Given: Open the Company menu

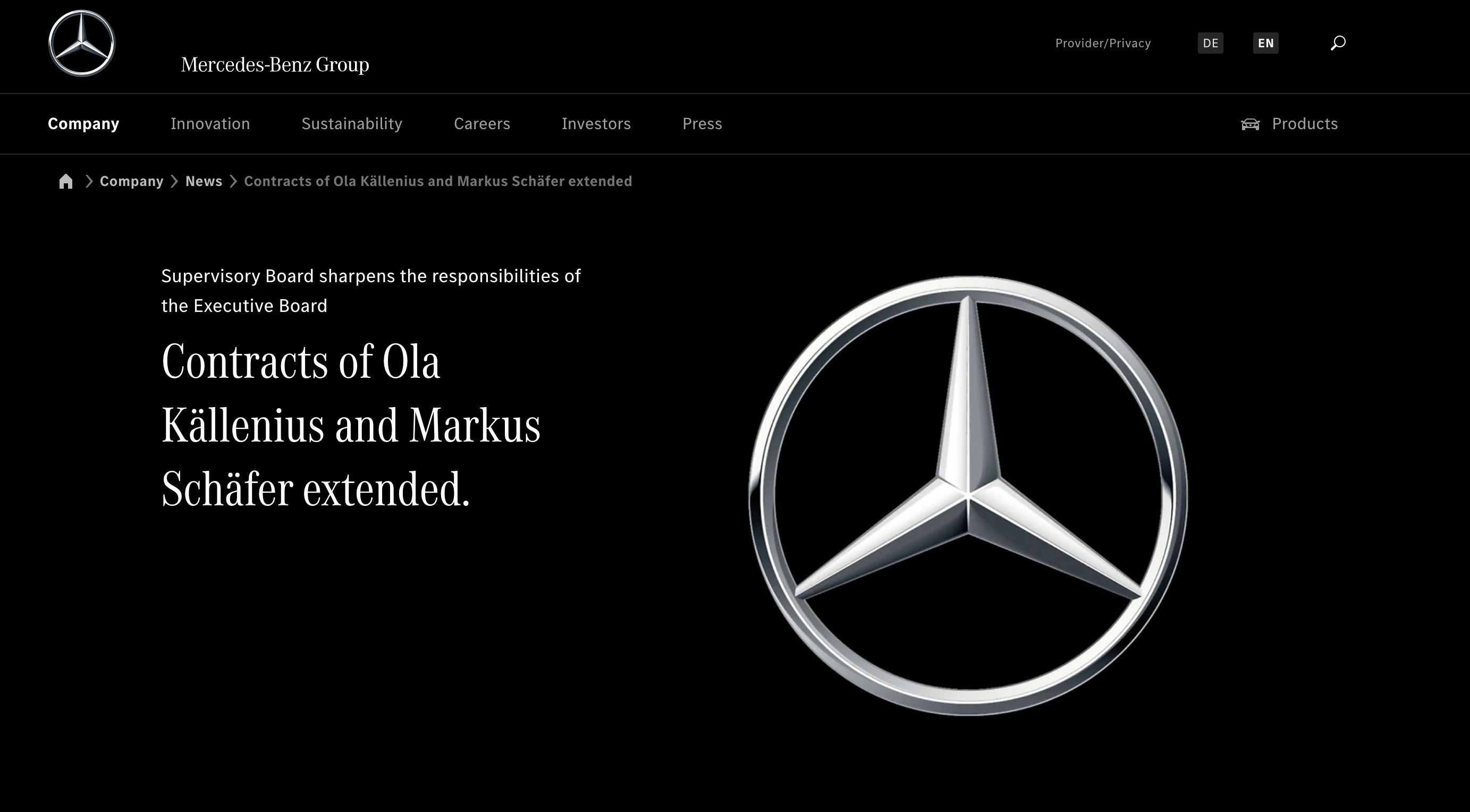Looking at the screenshot, I should tap(83, 124).
